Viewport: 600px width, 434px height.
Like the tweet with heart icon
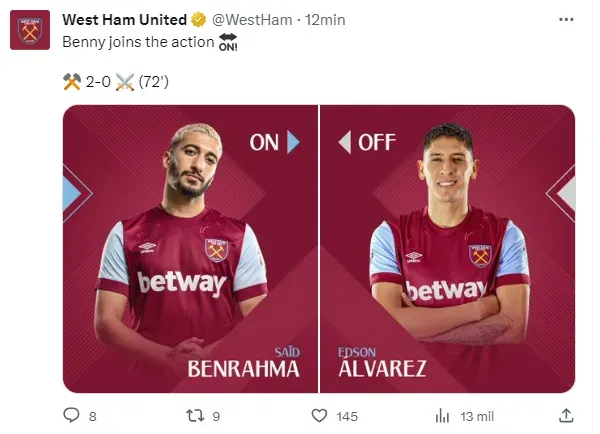(x=319, y=416)
